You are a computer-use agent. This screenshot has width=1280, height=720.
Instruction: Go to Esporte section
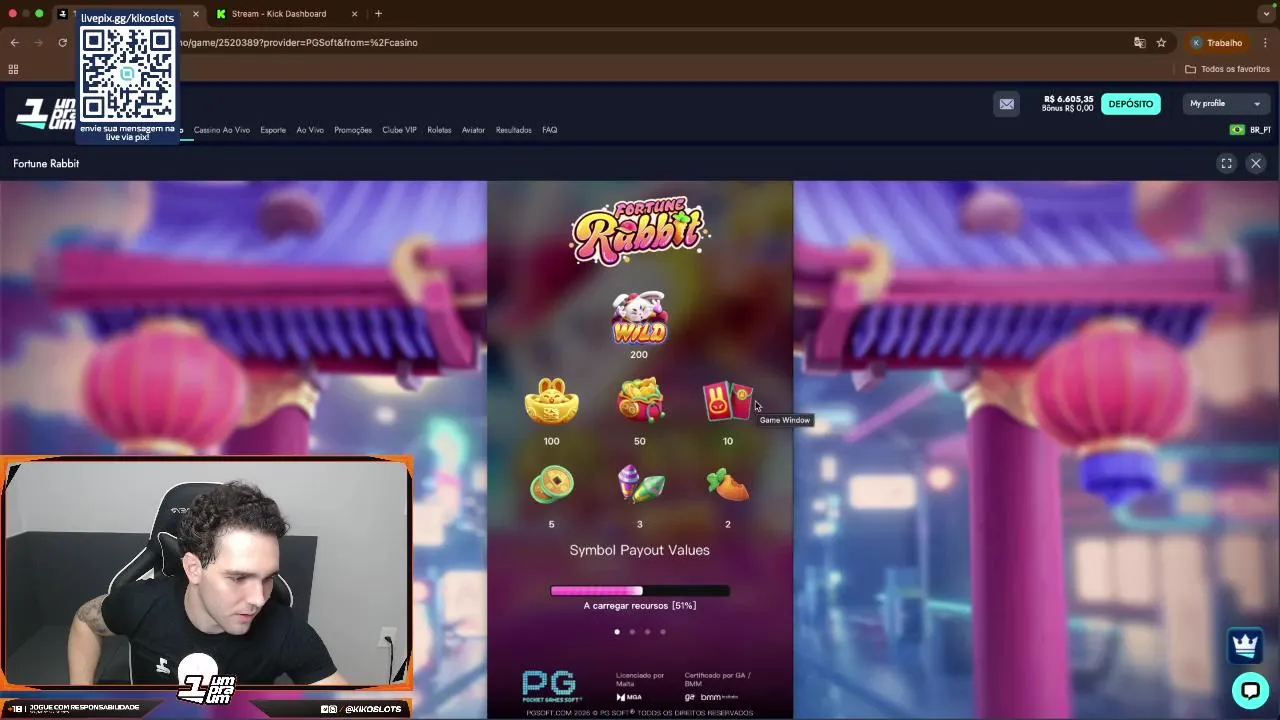(273, 130)
